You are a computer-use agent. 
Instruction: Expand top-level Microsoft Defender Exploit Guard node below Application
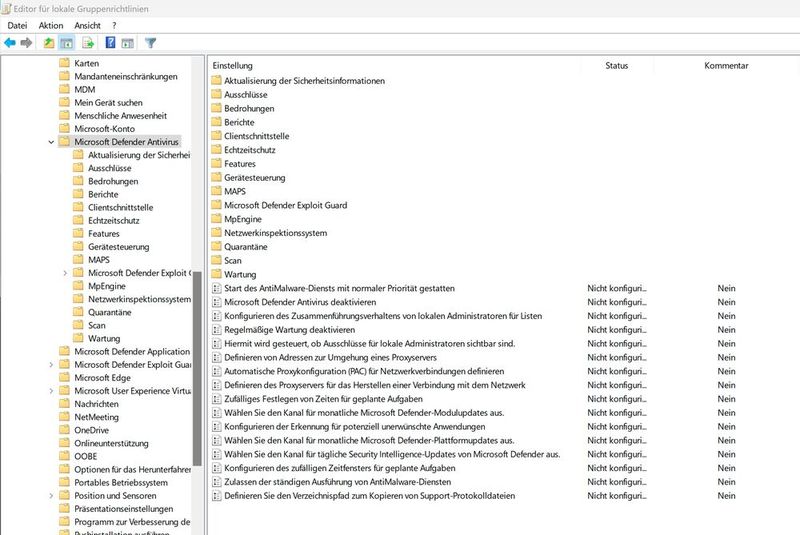[51, 365]
